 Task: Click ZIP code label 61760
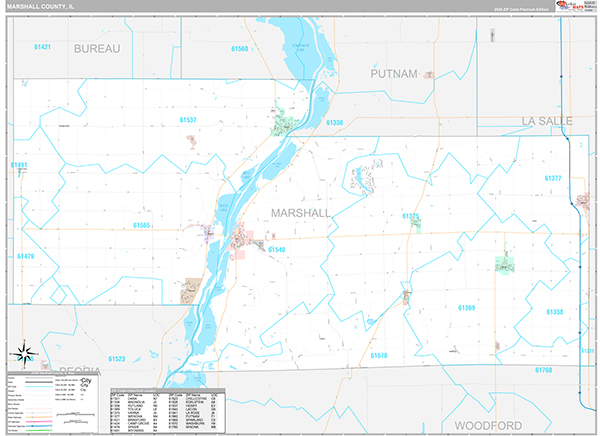pyautogui.click(x=543, y=370)
